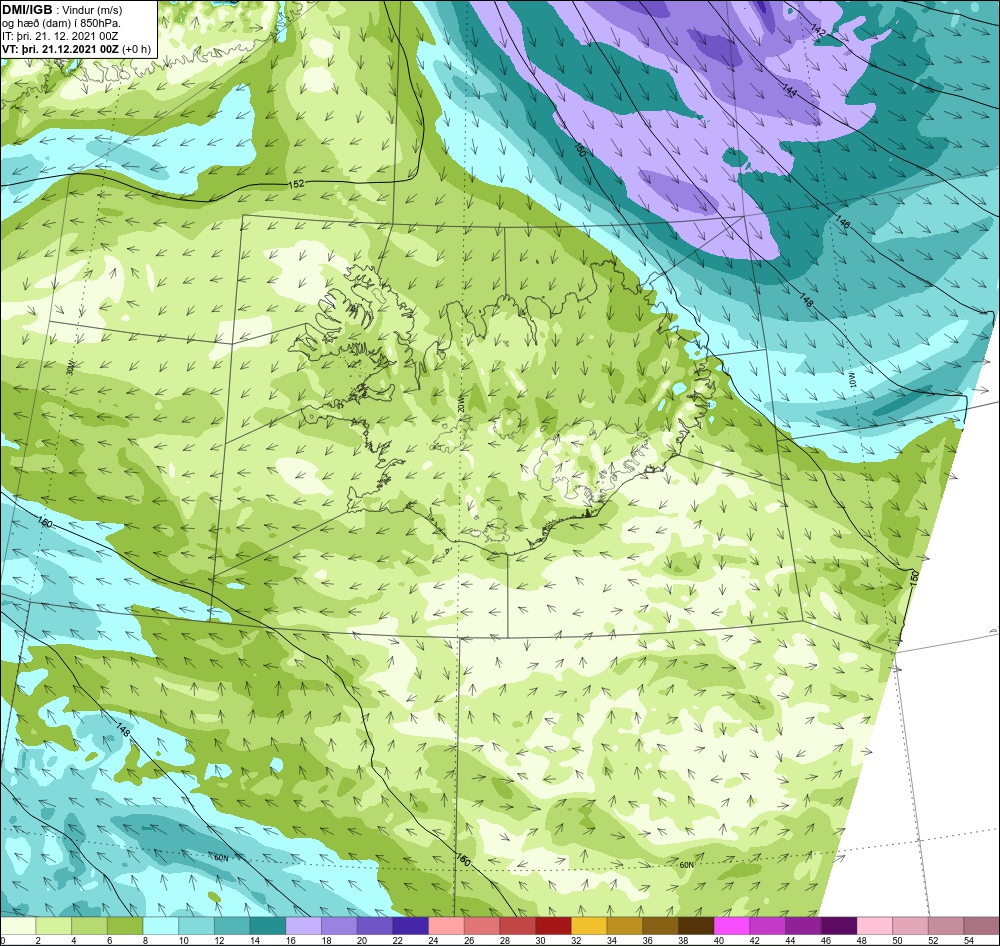Click the 12–14 m/s teal legend swatch
This screenshot has width=1000, height=946.
pyautogui.click(x=232, y=926)
